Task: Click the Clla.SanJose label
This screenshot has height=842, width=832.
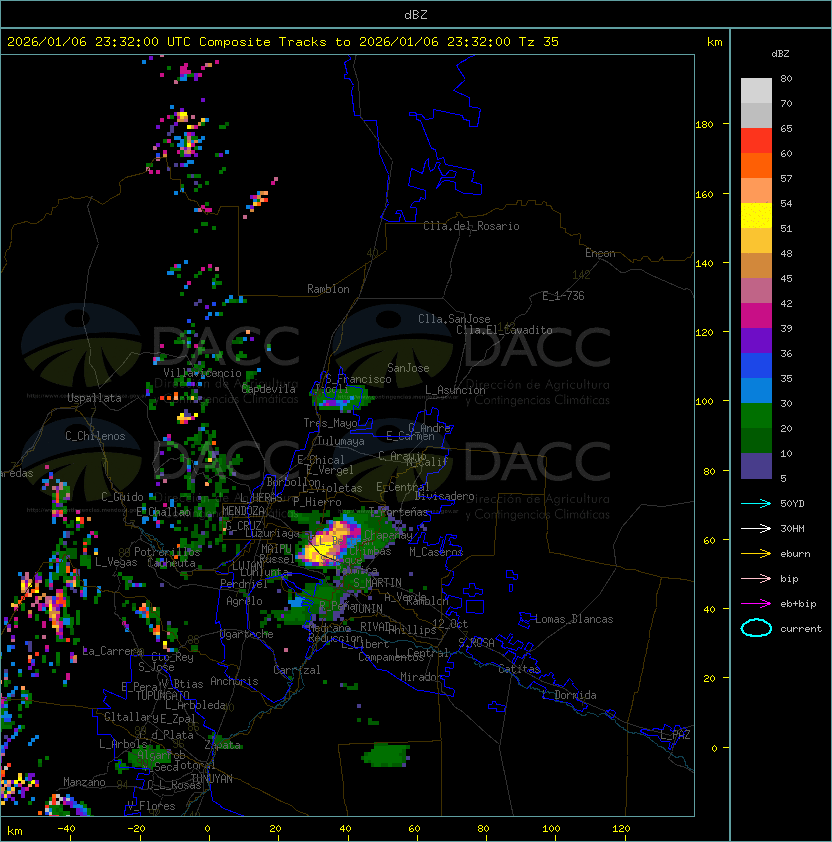Action: pyautogui.click(x=454, y=319)
